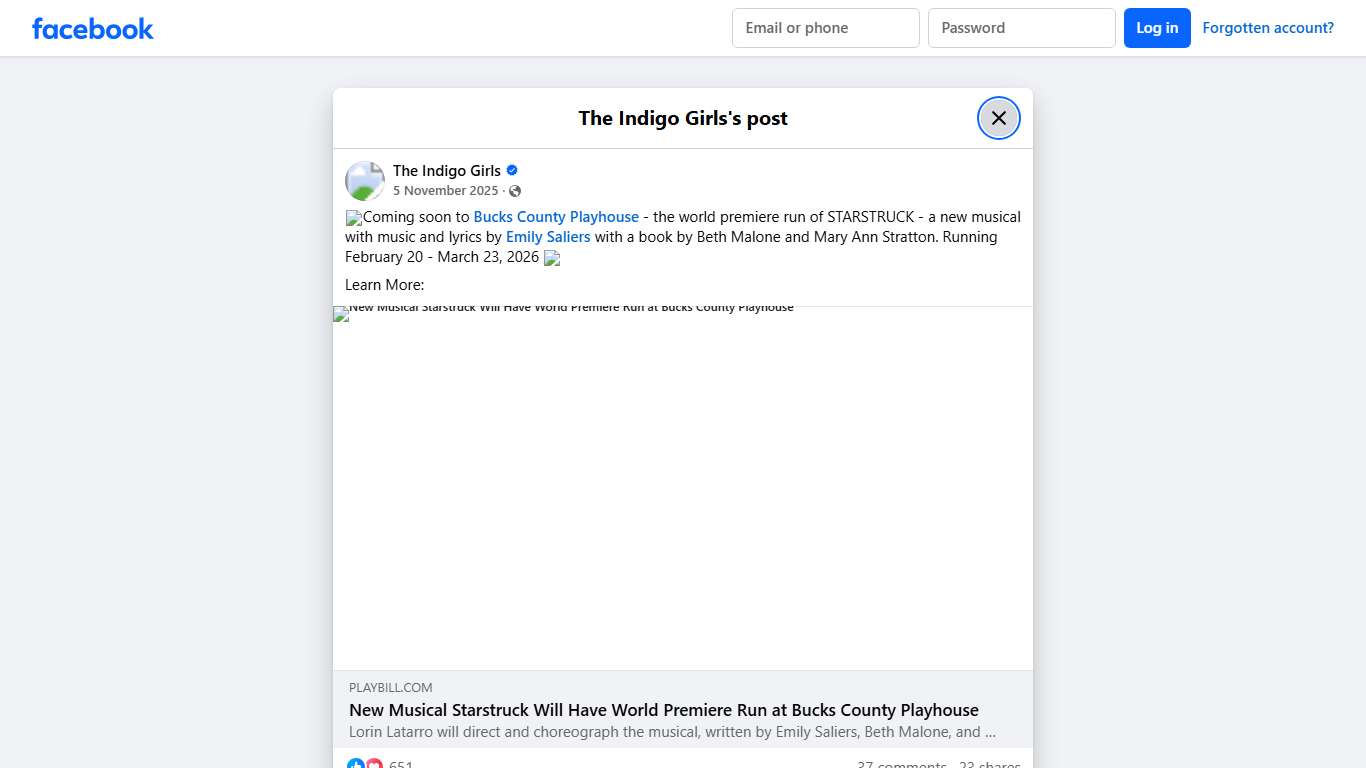
Task: Open the Playbill article preview image
Action: [x=683, y=488]
